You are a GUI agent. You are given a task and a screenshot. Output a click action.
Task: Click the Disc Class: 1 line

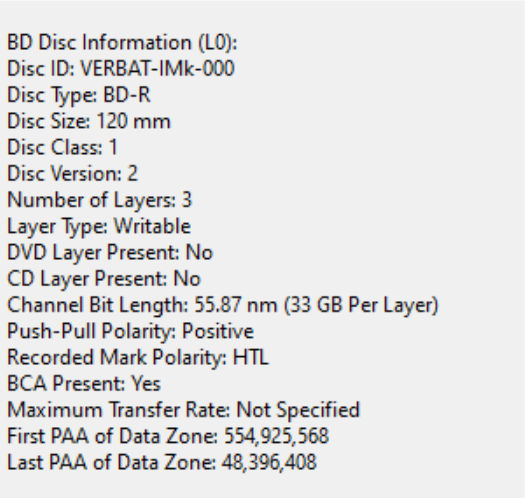click(62, 148)
